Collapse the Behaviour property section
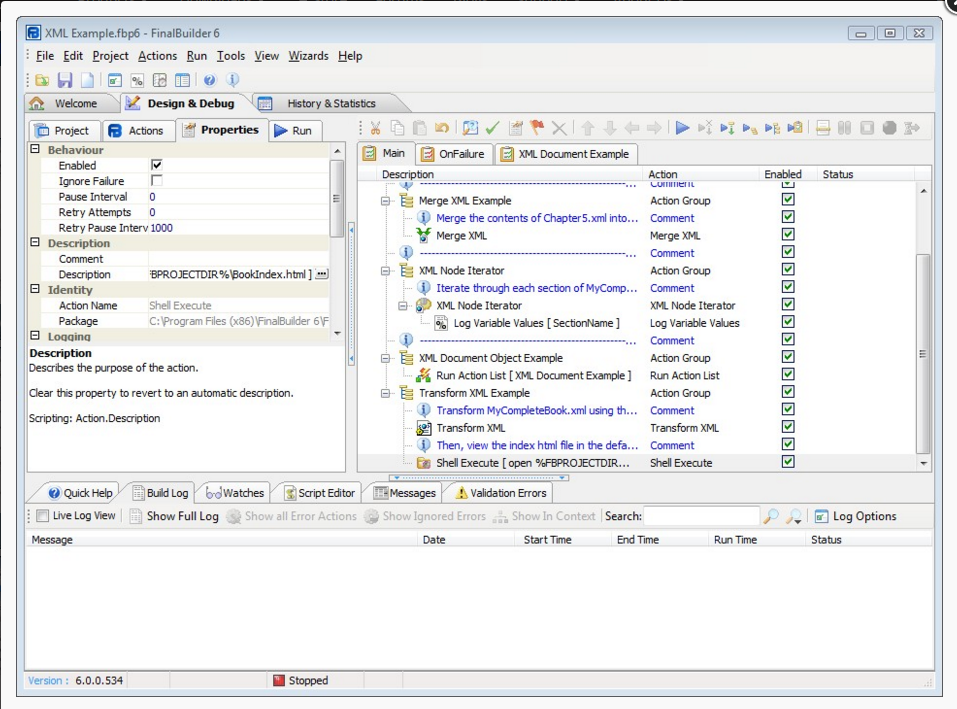This screenshot has width=957, height=709. tap(35, 150)
